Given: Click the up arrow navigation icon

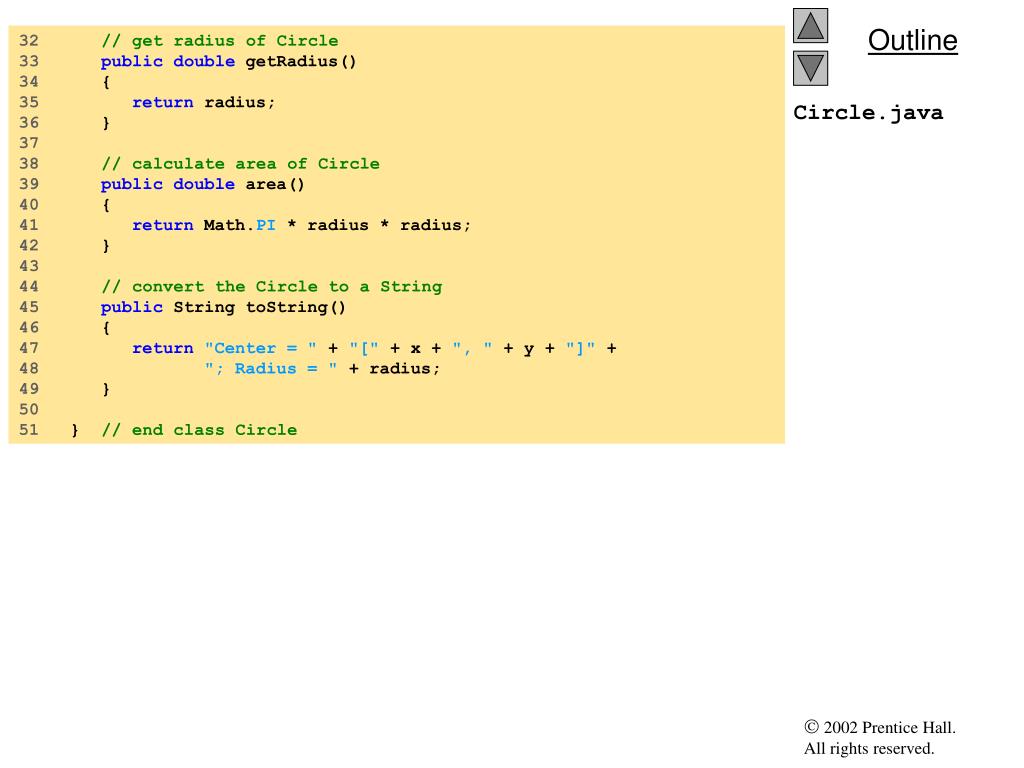Looking at the screenshot, I should coord(810,25).
